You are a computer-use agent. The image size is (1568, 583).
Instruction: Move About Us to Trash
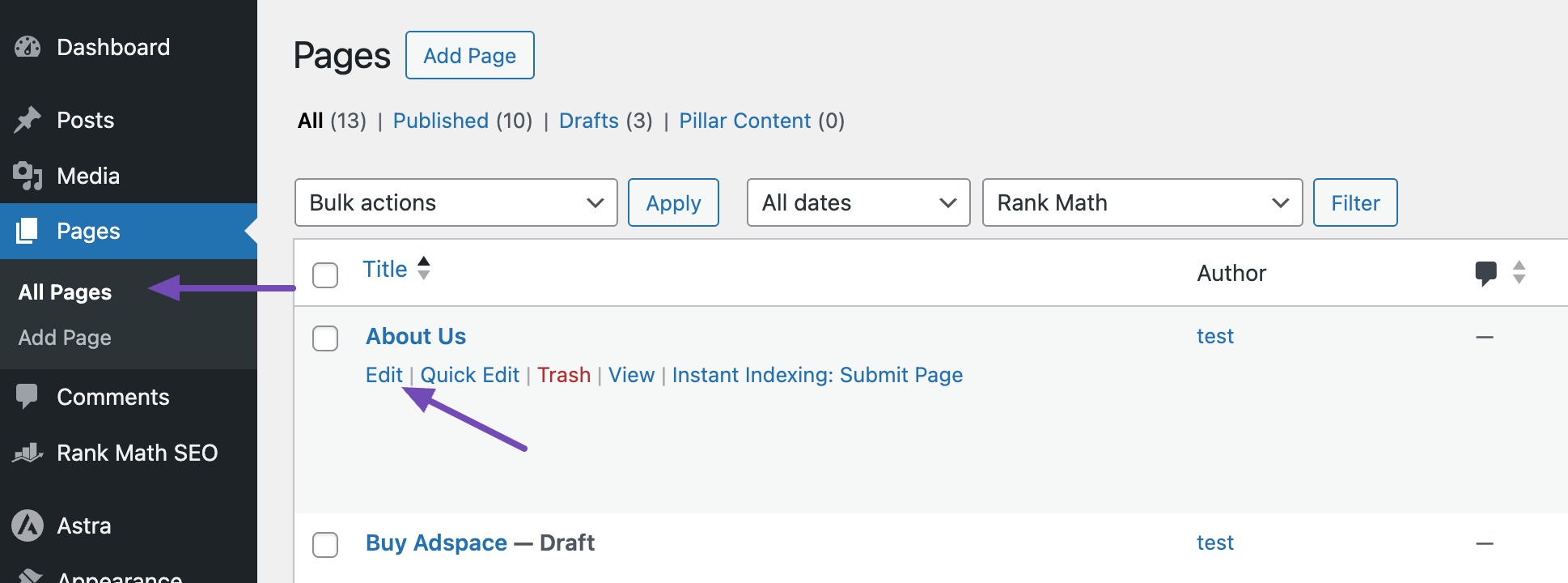click(x=564, y=375)
